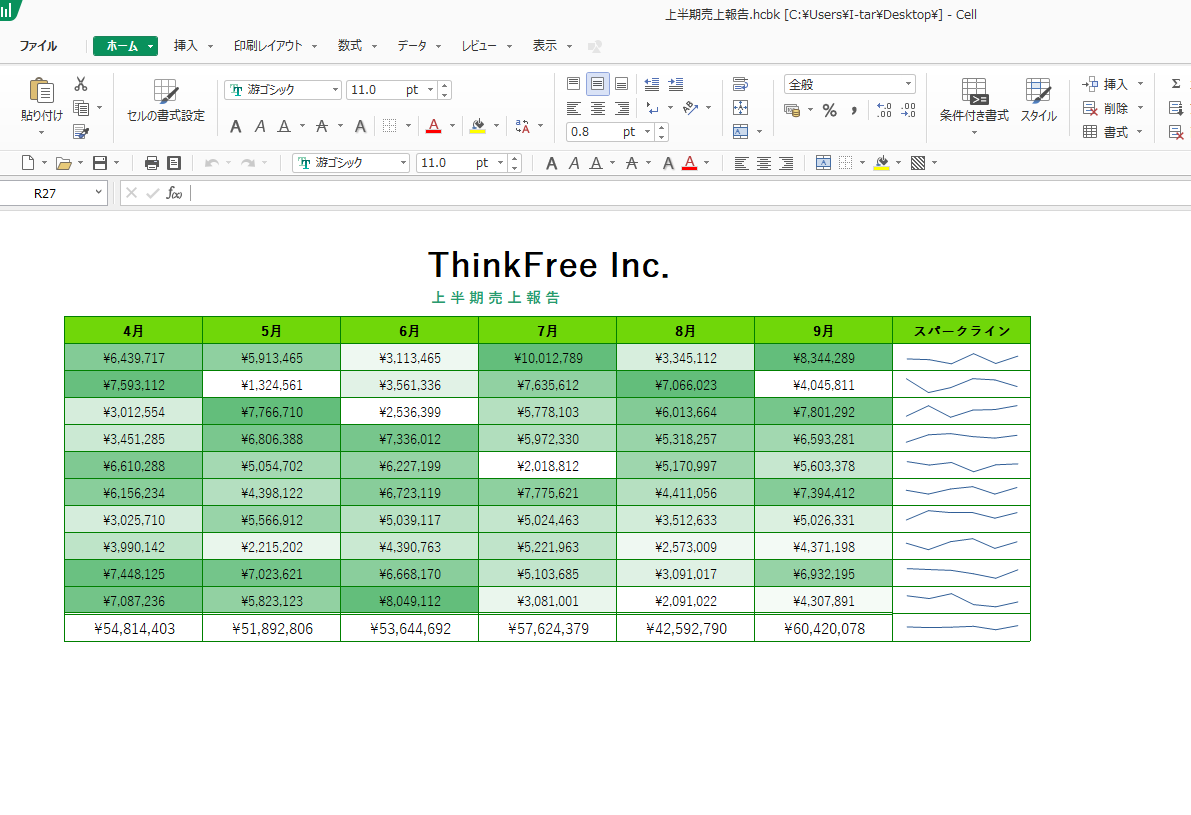Viewport: 1191px width, 815px height.
Task: Toggle bold in the ribbon font group
Action: click(236, 126)
